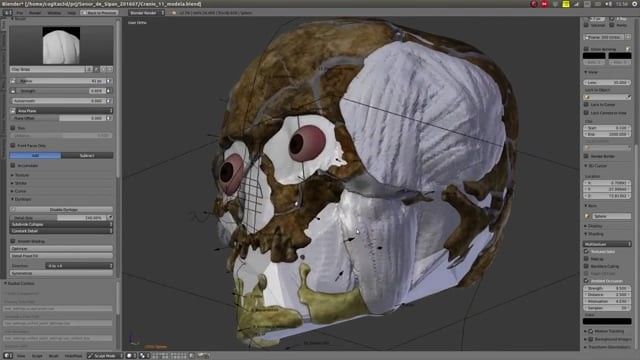Click the Symmetrize button
This screenshot has height=360, width=640.
pyautogui.click(x=61, y=273)
